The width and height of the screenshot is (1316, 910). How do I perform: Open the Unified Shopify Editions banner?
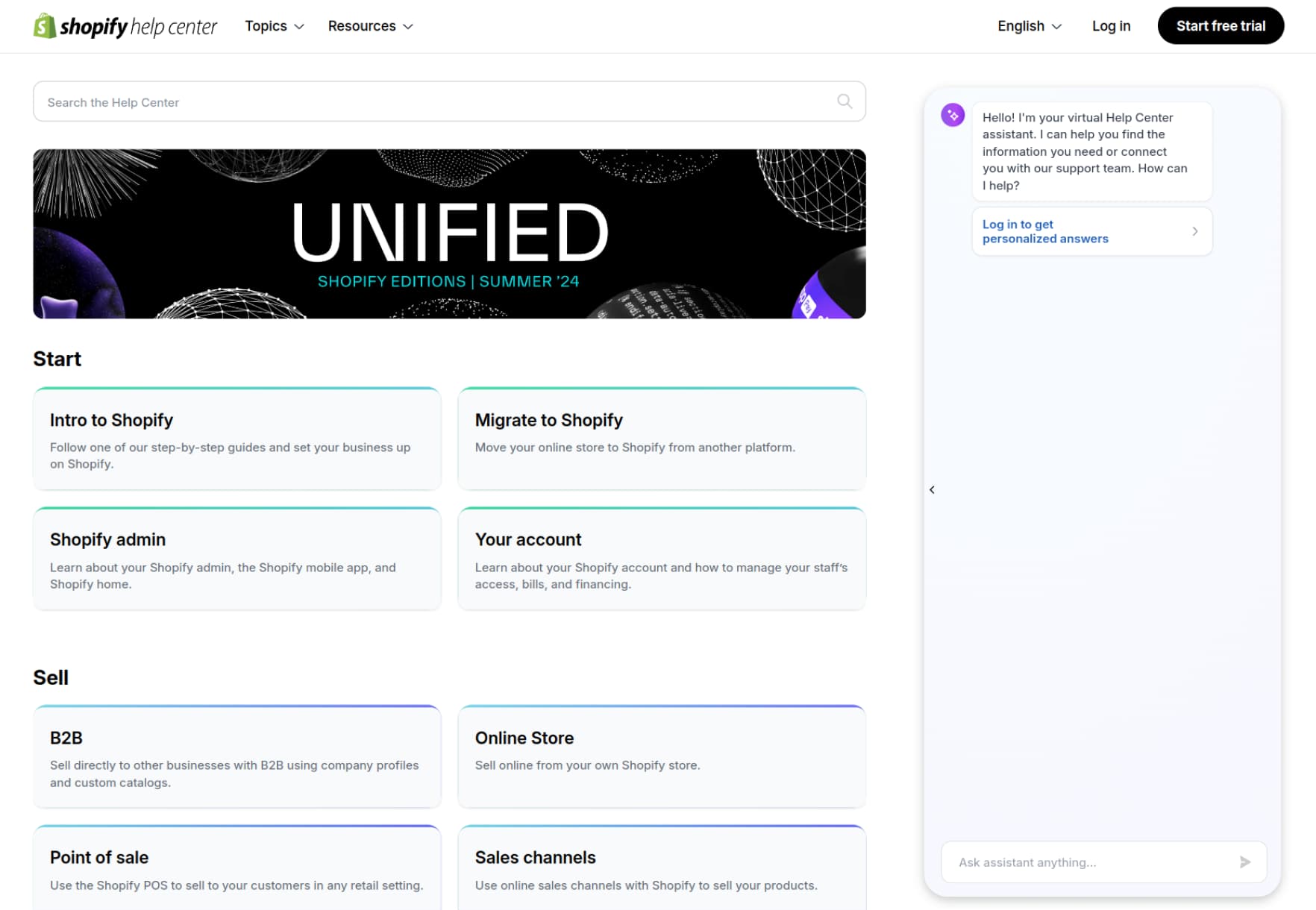click(x=449, y=233)
